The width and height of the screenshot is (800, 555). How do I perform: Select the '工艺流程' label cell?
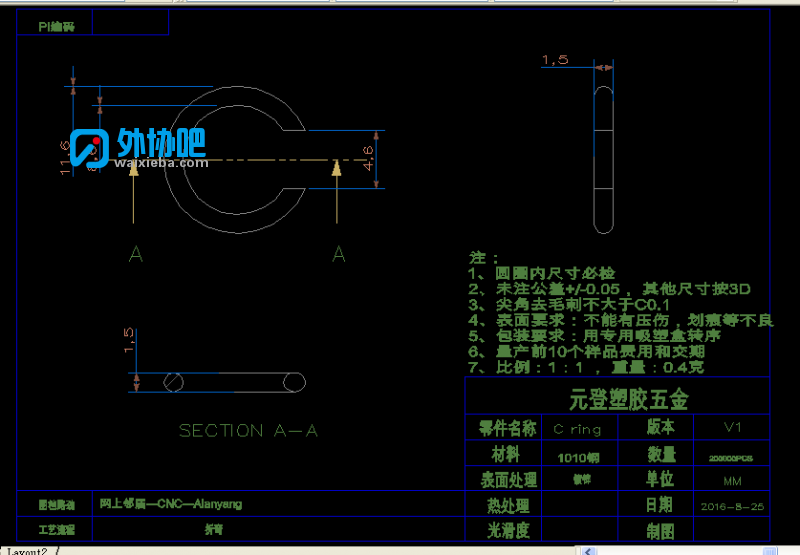point(57,529)
